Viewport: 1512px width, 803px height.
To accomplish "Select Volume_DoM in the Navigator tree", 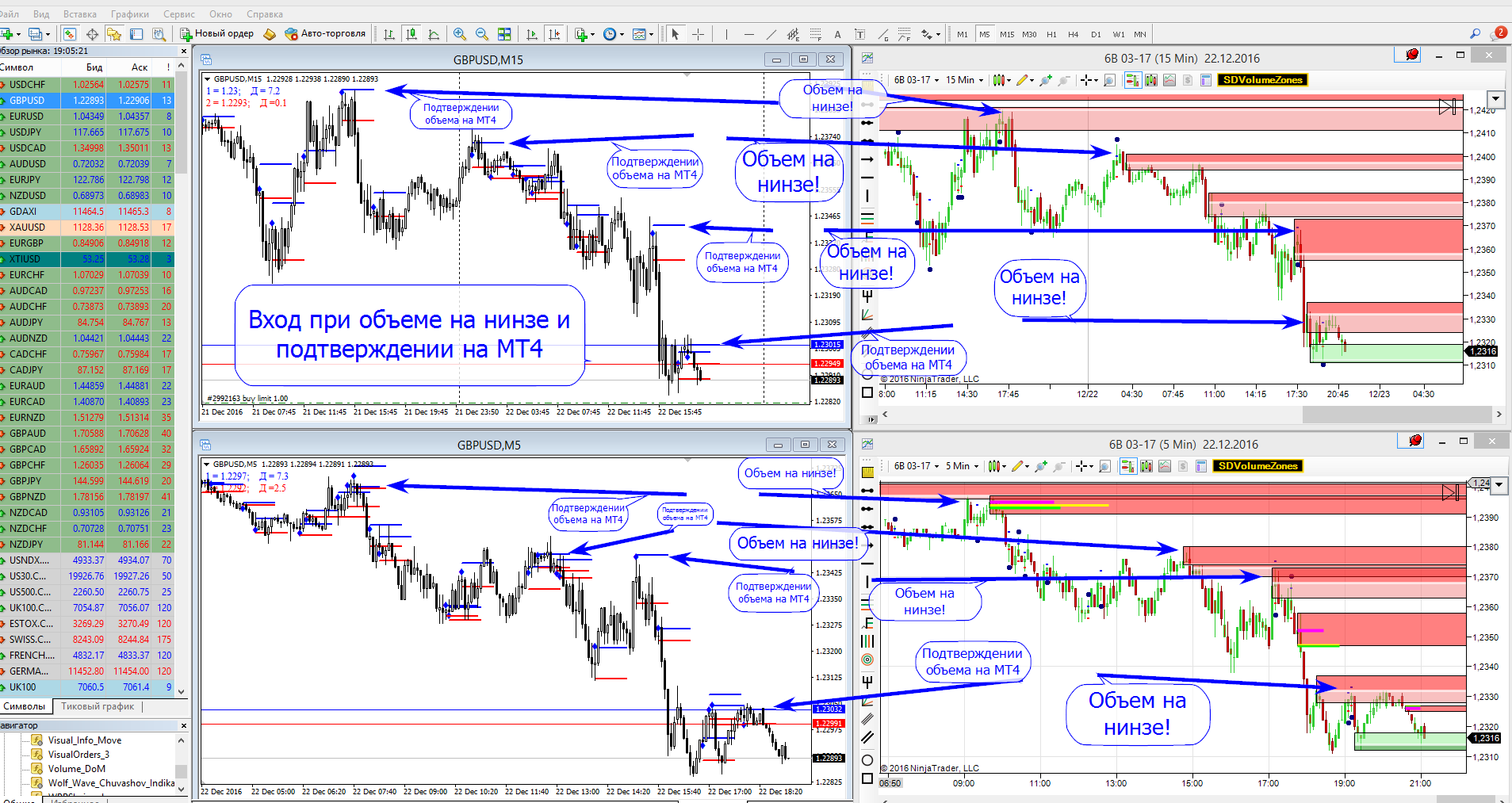I will (77, 769).
